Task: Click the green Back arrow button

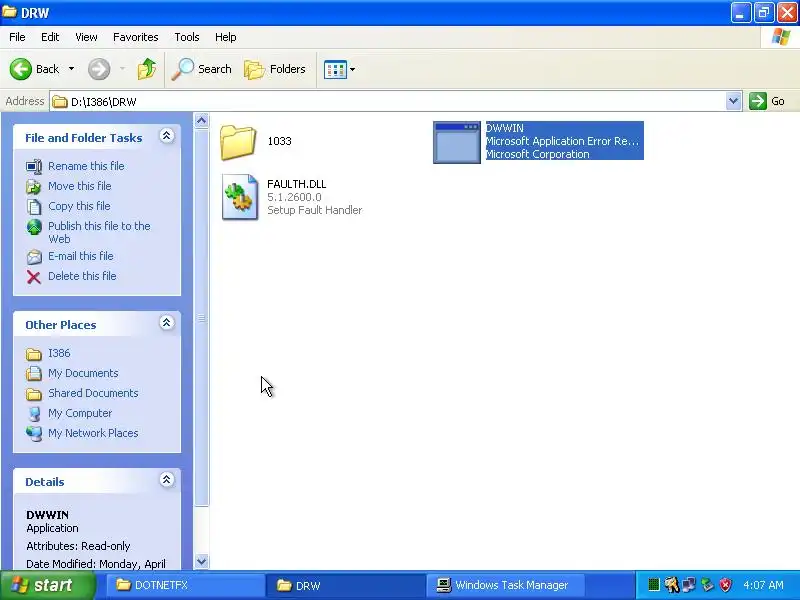Action: (x=20, y=69)
